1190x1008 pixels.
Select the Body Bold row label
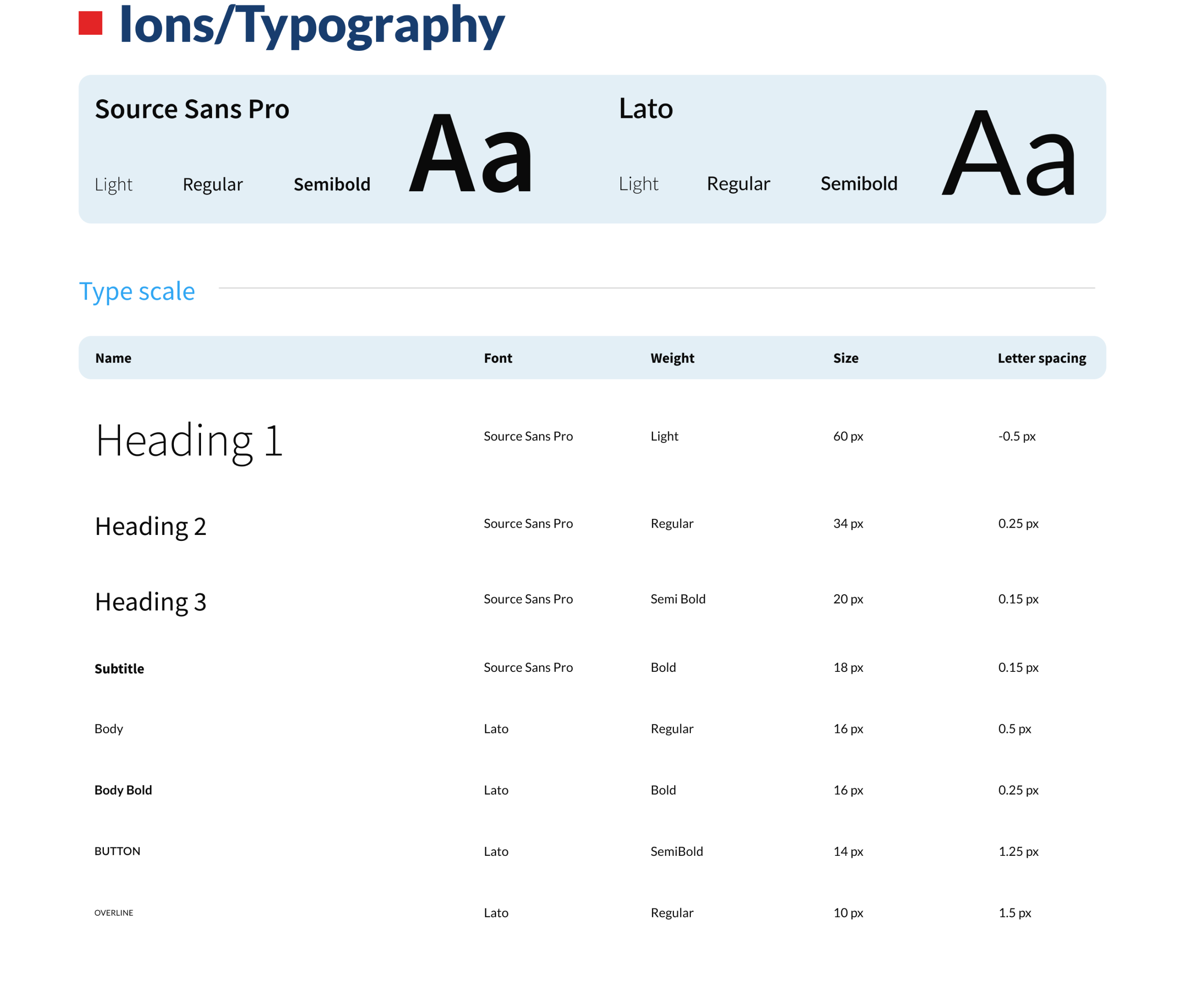pos(123,790)
